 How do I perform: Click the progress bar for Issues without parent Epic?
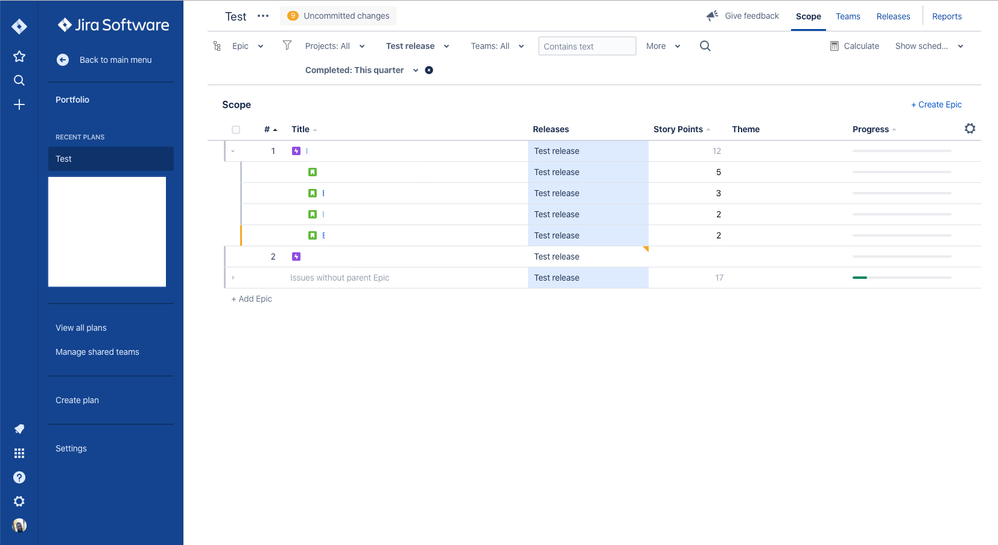(902, 278)
